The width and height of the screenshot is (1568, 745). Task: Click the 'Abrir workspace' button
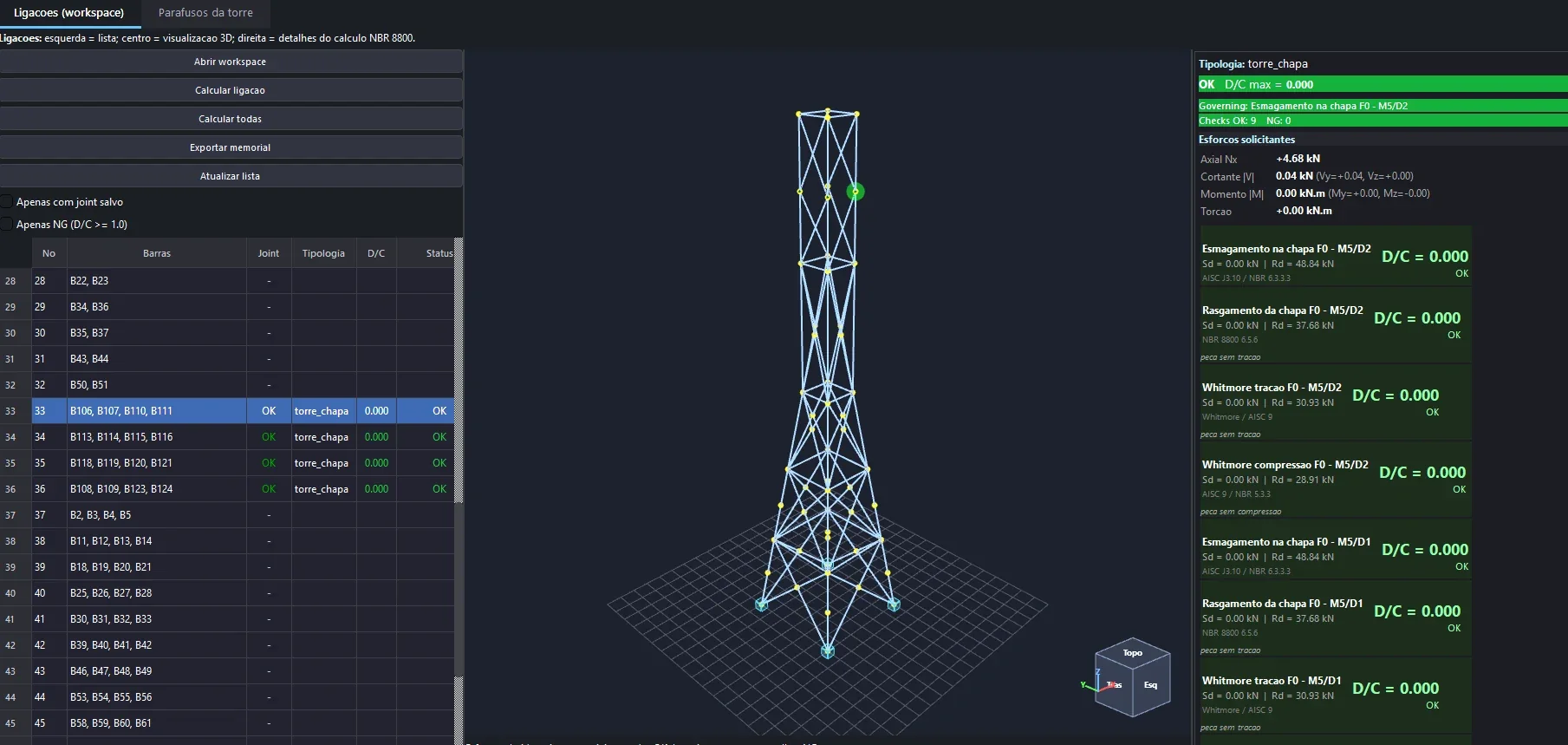tap(231, 62)
